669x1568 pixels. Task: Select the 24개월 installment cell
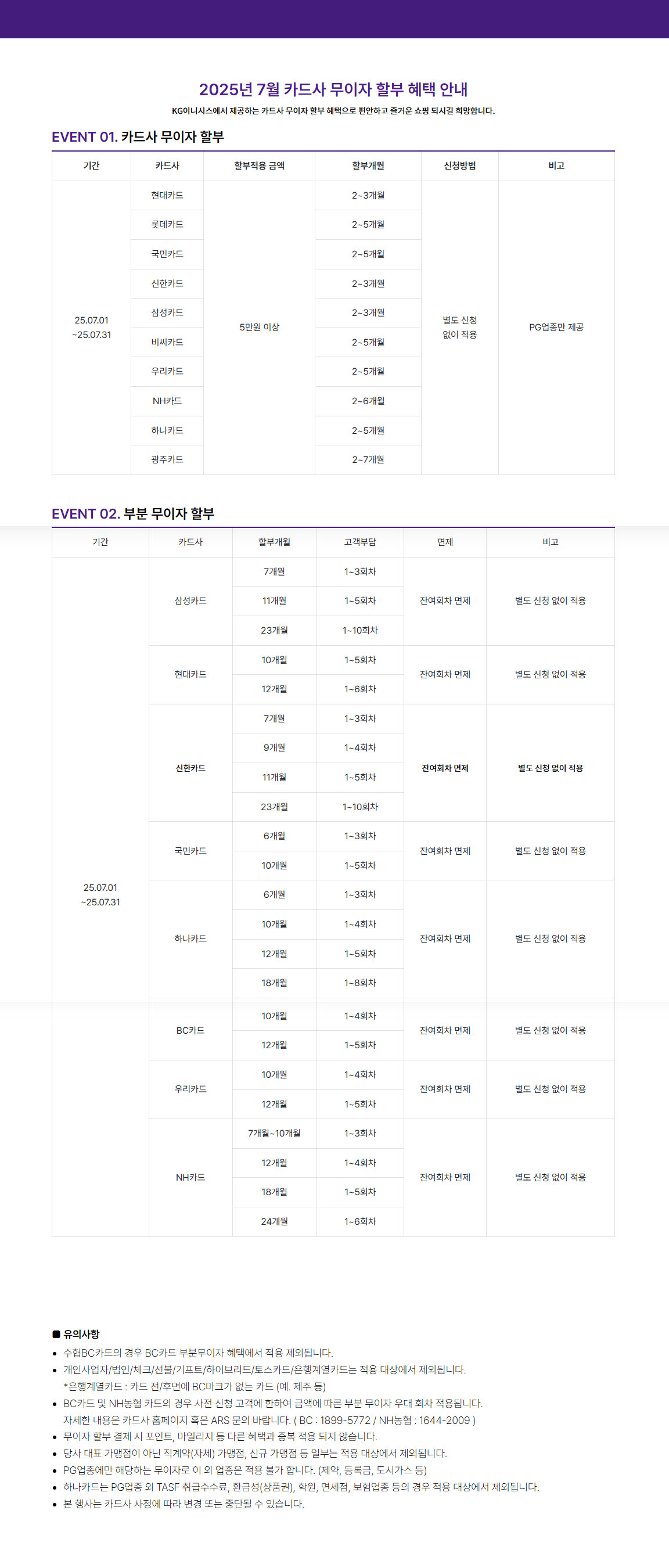tap(274, 1221)
